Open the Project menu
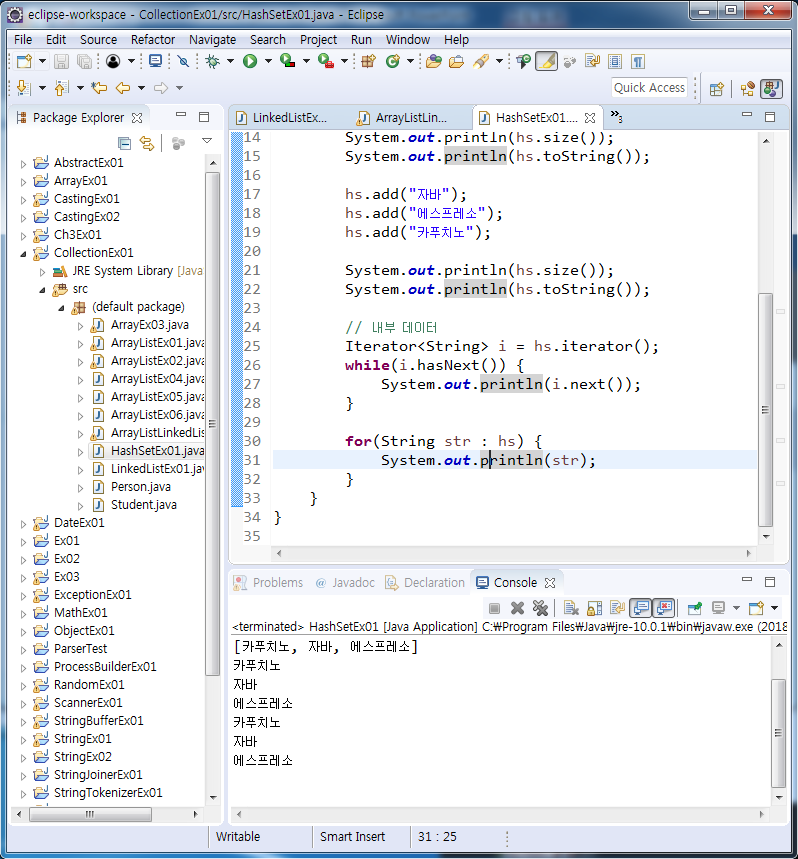This screenshot has height=859, width=798. point(318,40)
